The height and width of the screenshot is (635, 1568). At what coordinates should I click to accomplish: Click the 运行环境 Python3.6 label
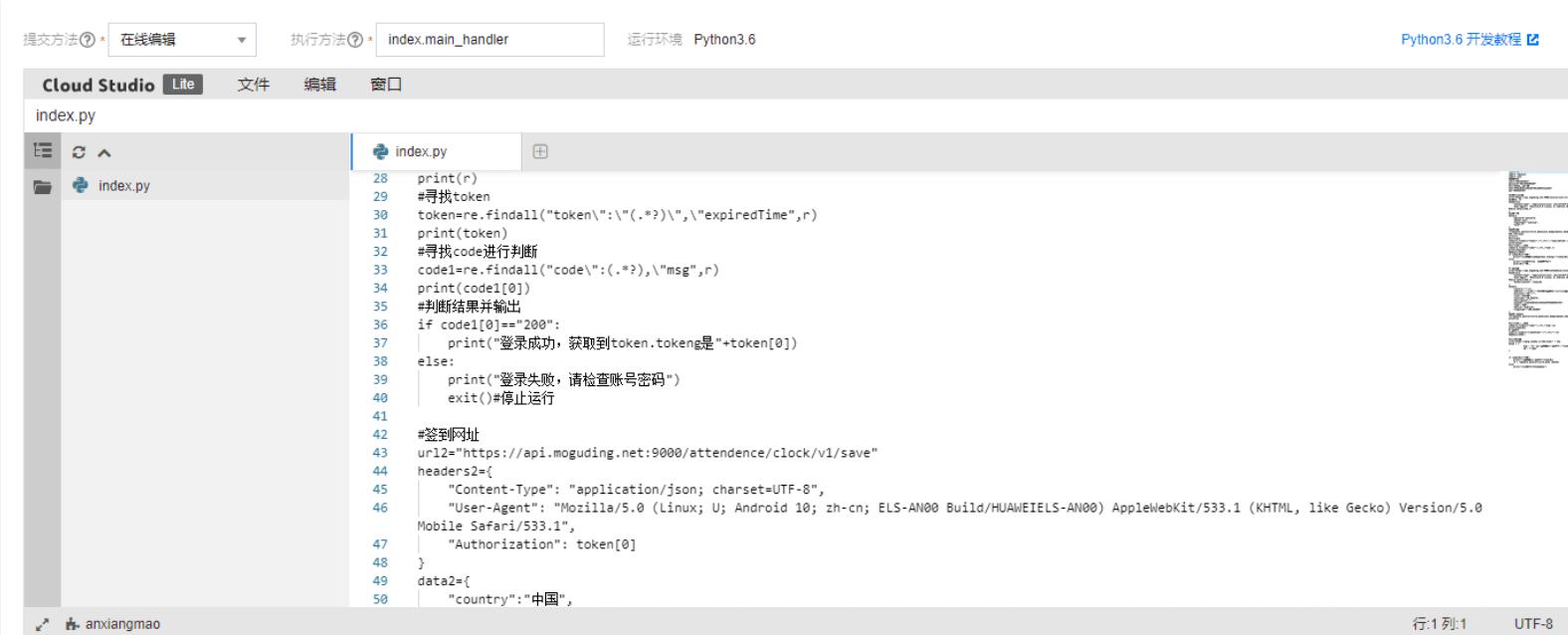point(691,40)
